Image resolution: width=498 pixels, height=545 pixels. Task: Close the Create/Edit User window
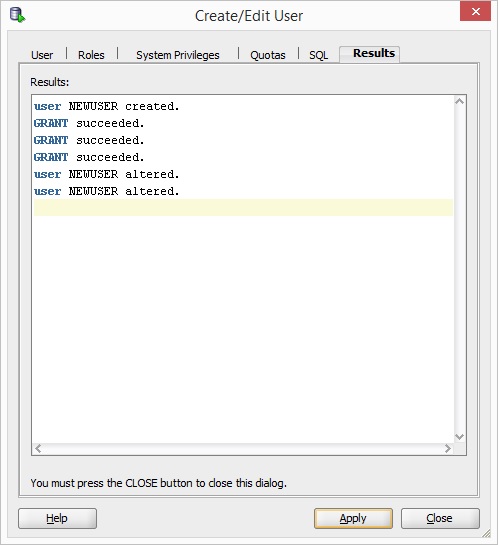coord(475,11)
